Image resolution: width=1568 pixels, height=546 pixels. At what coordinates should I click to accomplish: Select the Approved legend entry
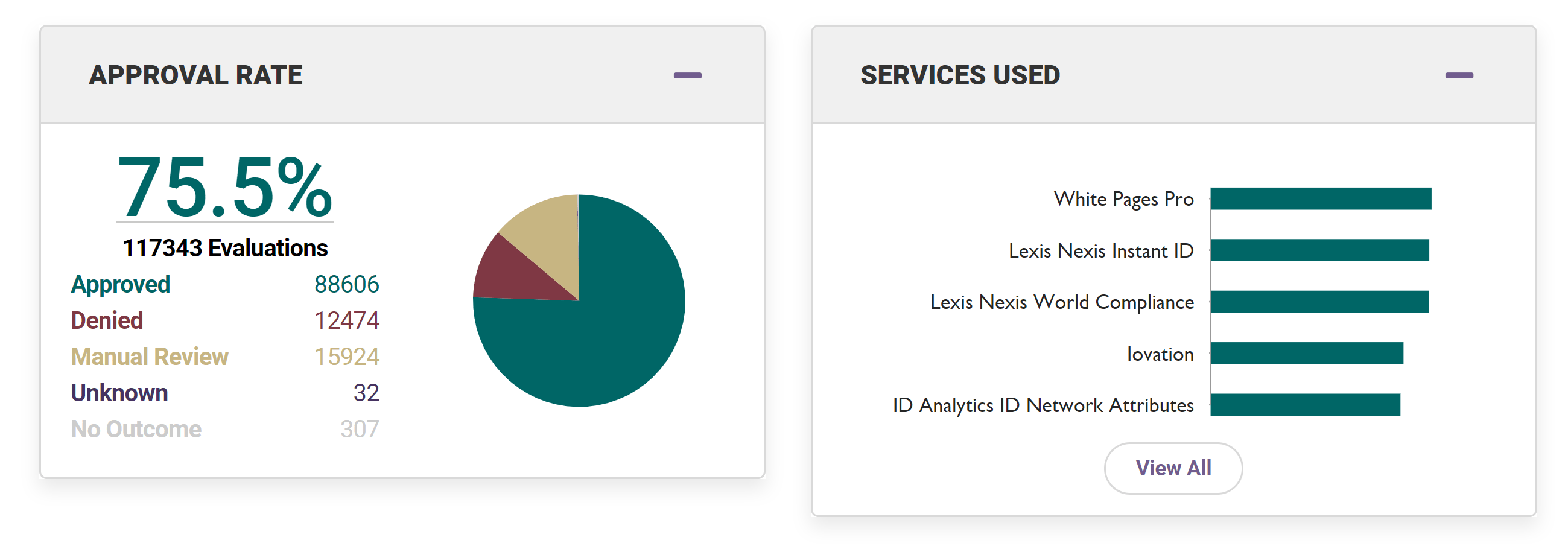tap(121, 283)
